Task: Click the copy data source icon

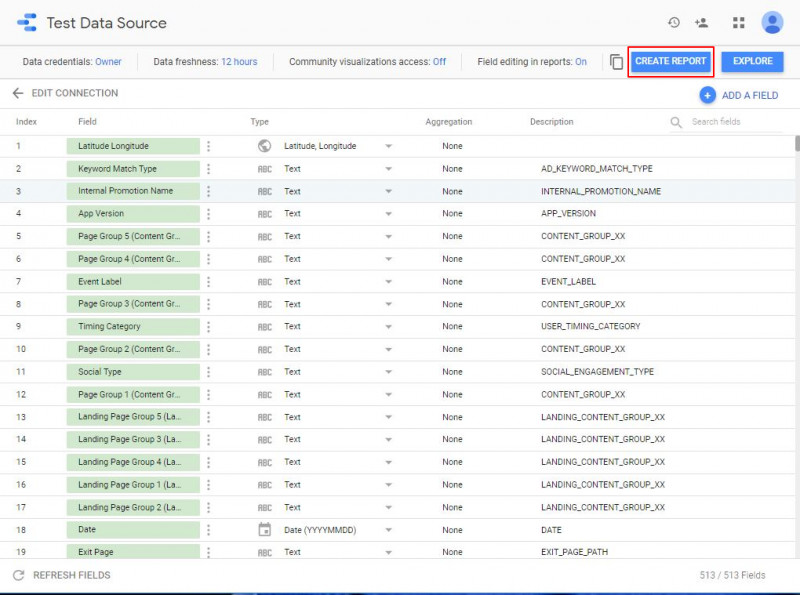Action: tap(616, 62)
